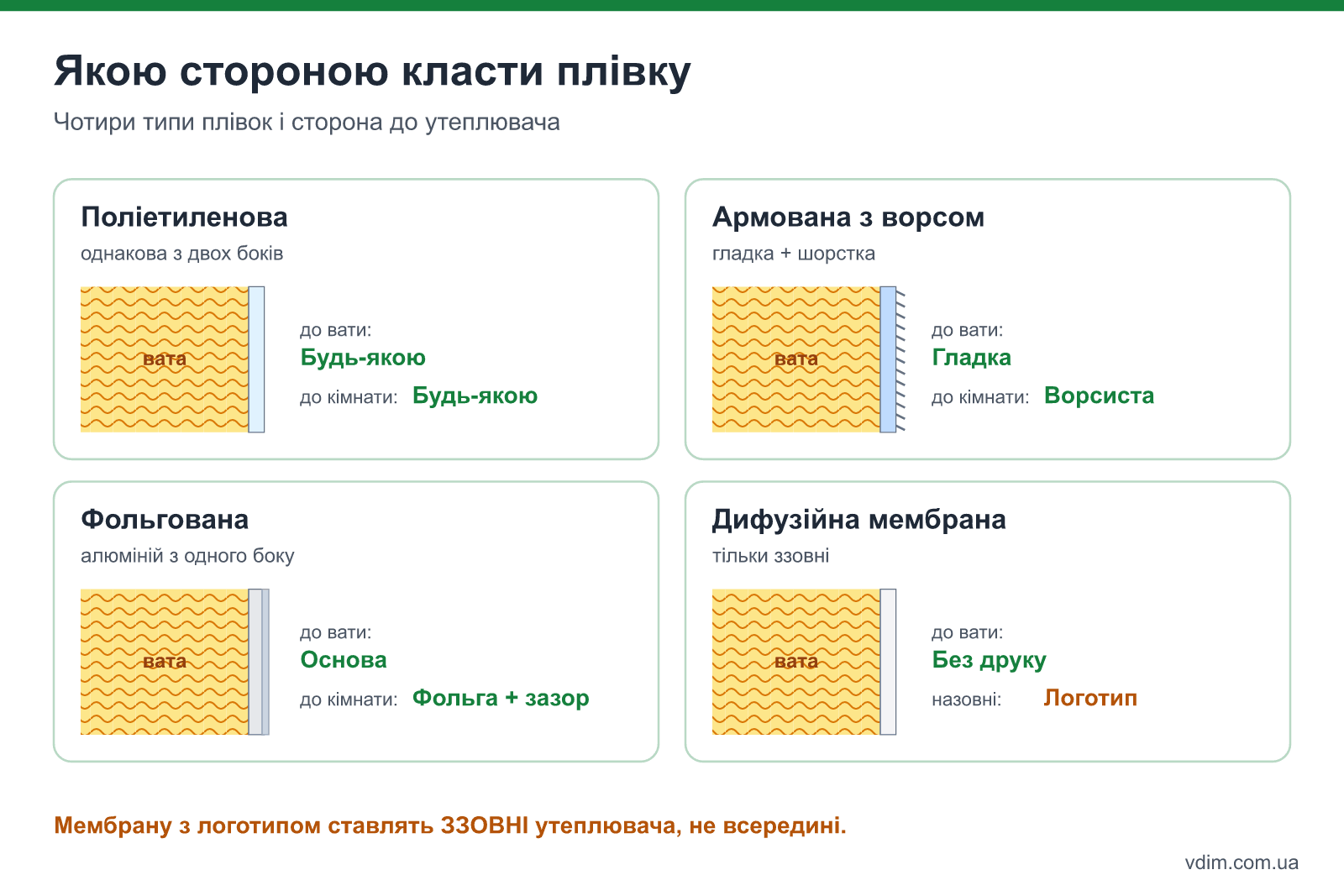The height and width of the screenshot is (896, 1344).
Task: Click "до кімнати:" label in Армована з ворсом card
Action: coord(980,397)
